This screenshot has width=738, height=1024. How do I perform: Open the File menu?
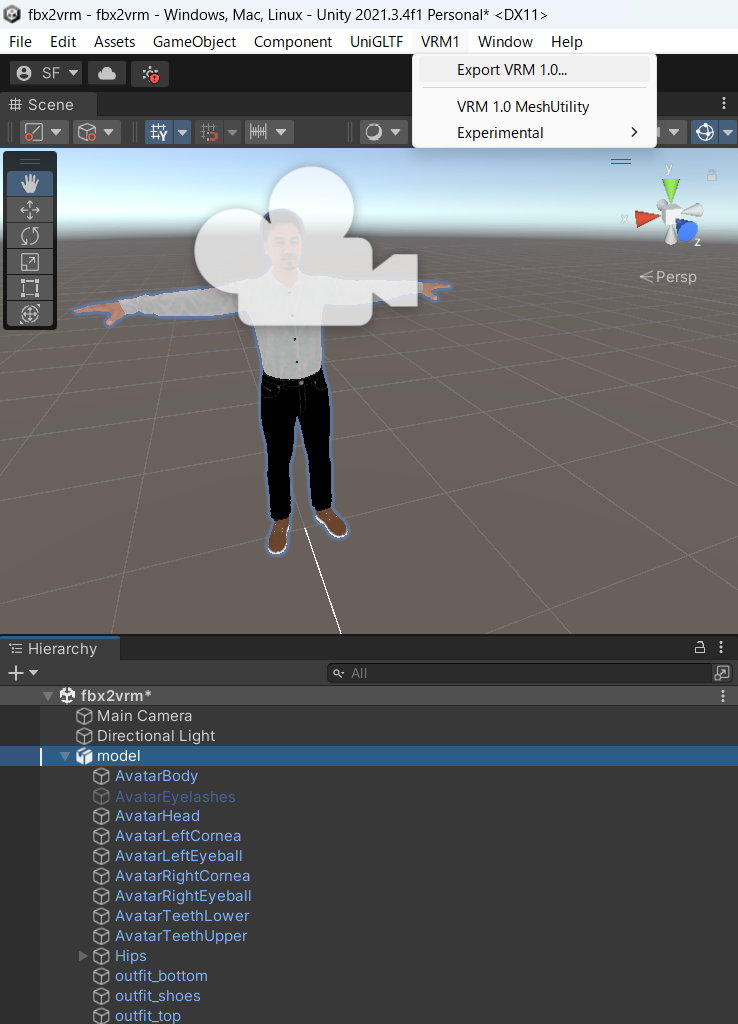coord(20,42)
